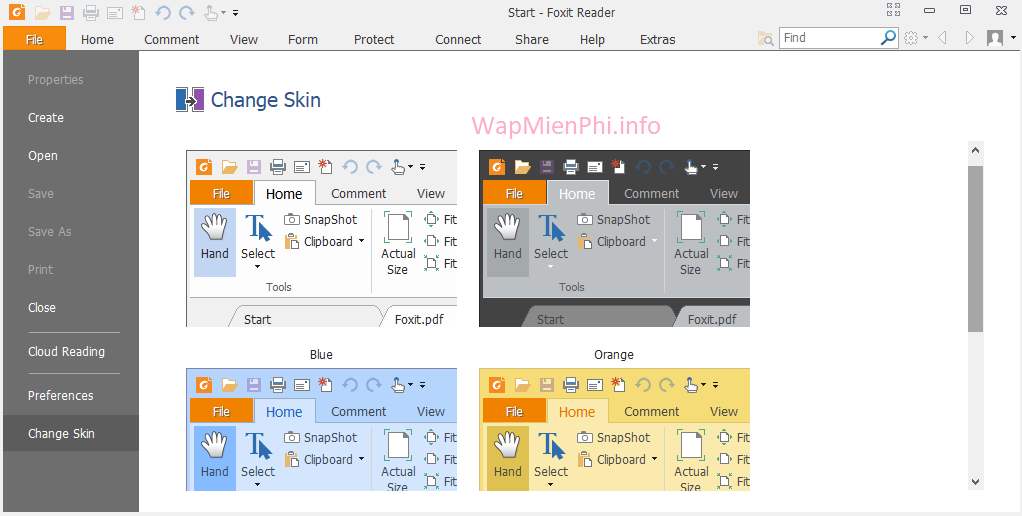
Task: Open the dropdown next to user account icon
Action: click(1013, 38)
